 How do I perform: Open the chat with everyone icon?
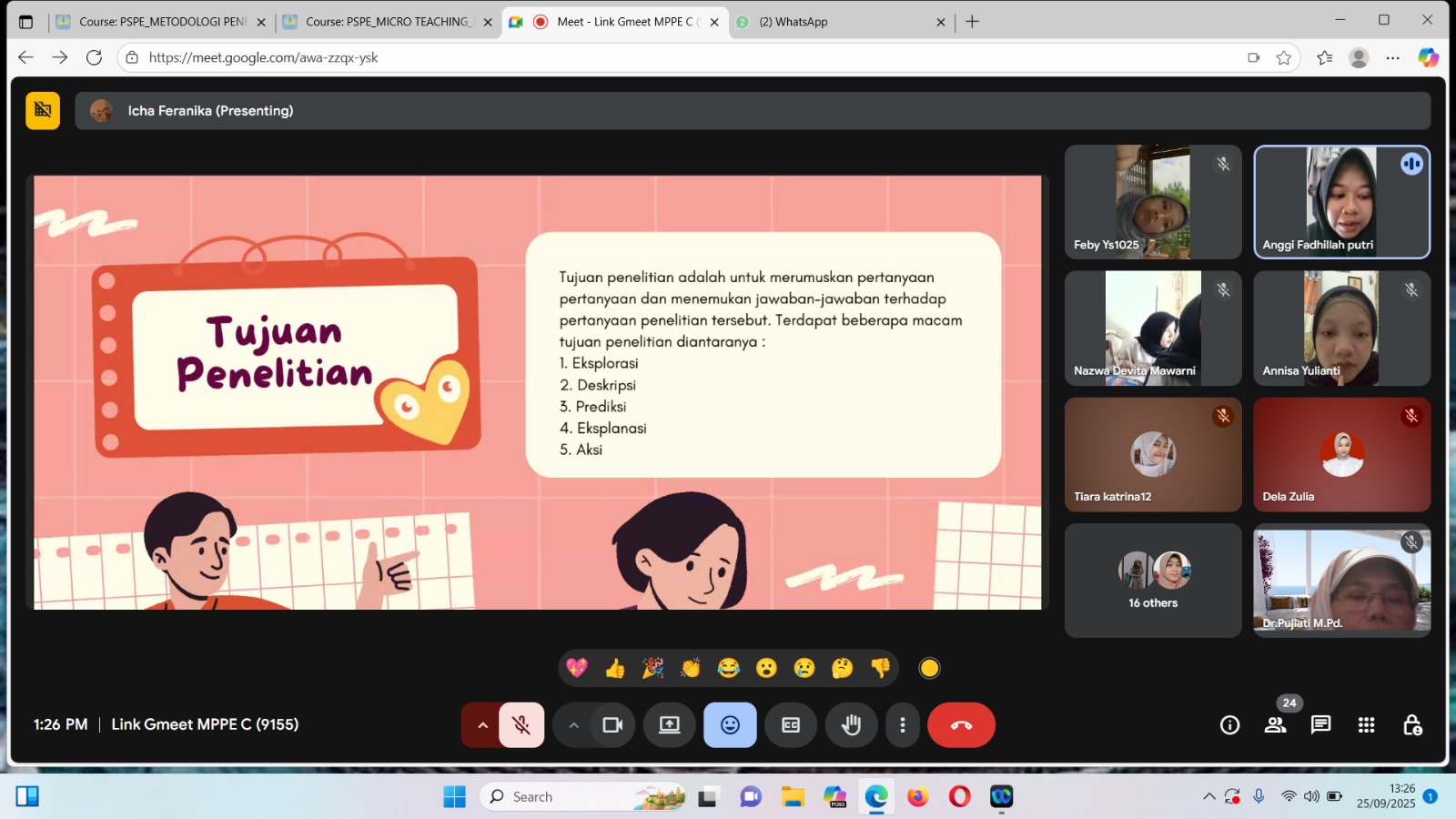[x=1320, y=725]
